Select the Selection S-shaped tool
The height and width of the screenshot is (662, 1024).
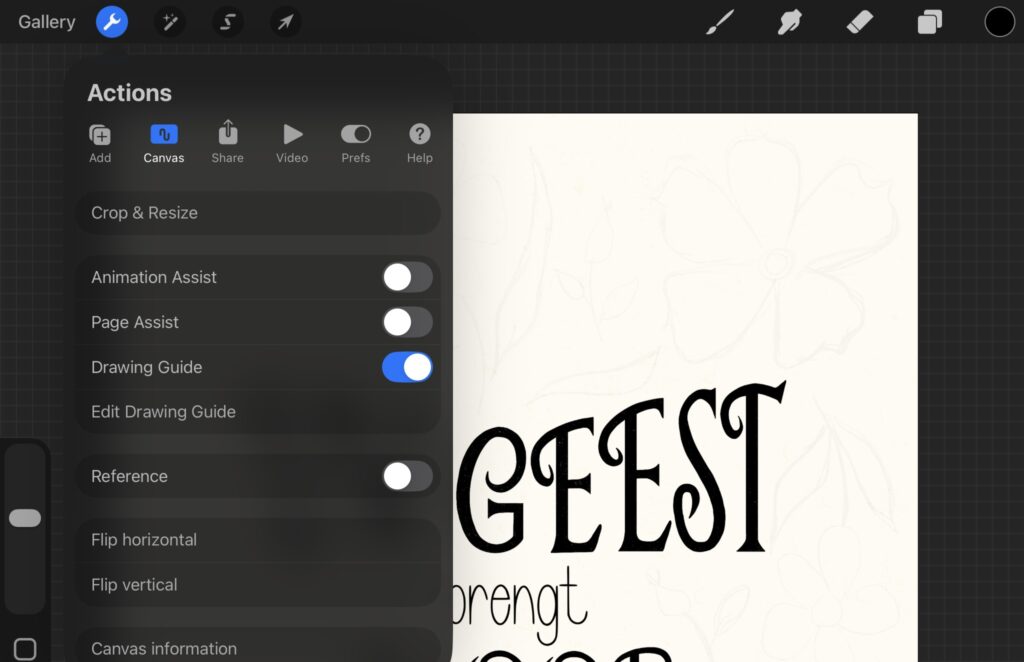(227, 22)
